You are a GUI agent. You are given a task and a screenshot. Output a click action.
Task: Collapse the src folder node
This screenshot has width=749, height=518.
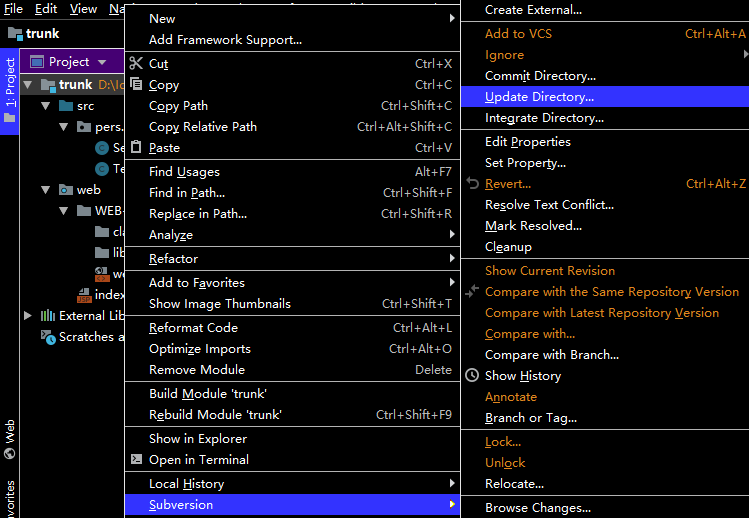(46, 106)
